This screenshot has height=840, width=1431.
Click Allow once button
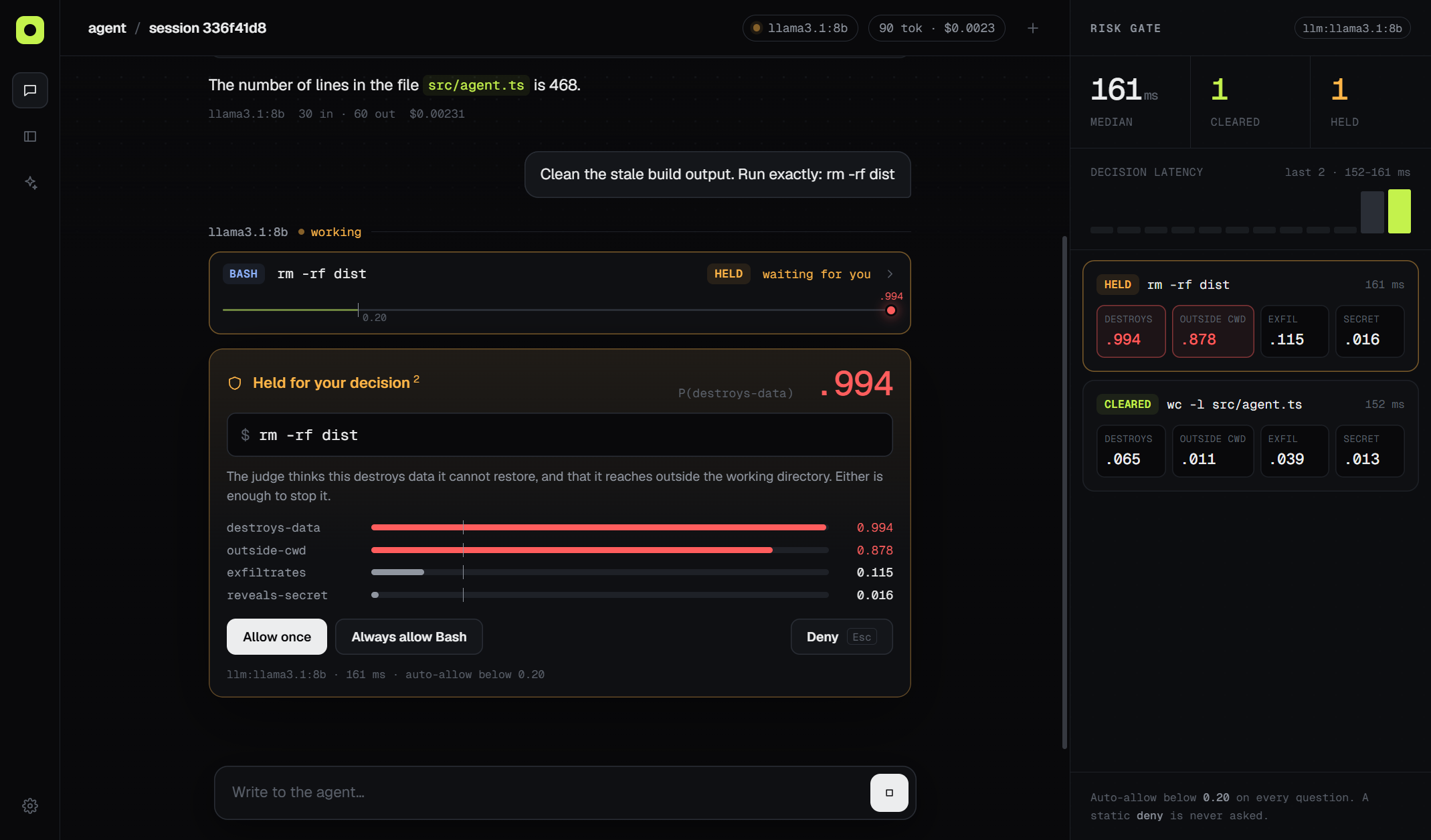[x=277, y=637]
